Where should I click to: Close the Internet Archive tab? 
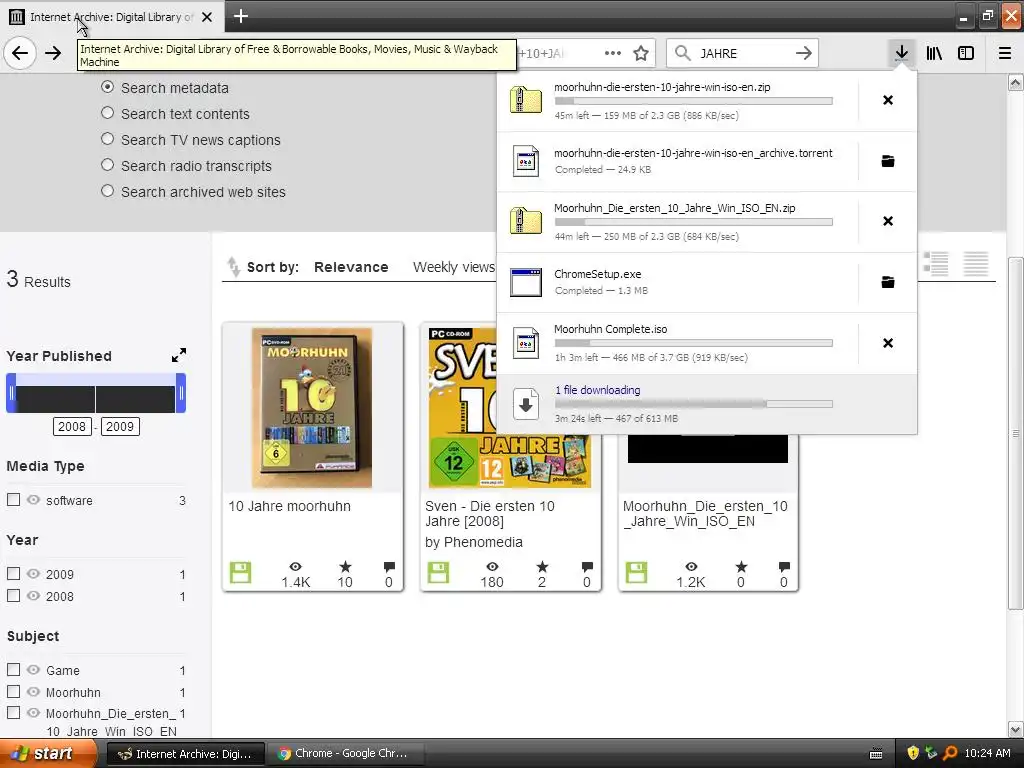coord(207,17)
